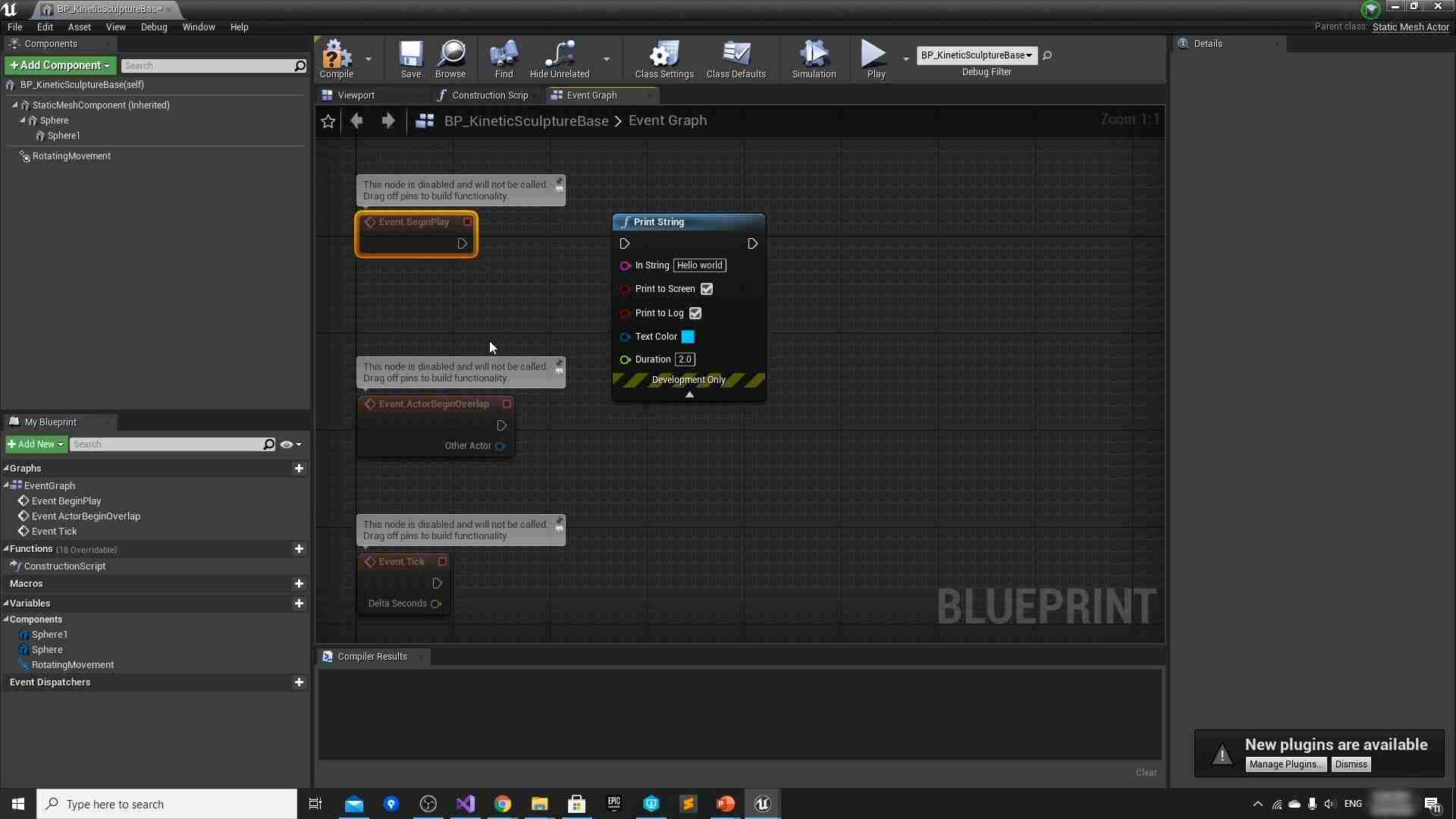
Task: Save the blueprint with Save icon
Action: coord(410,58)
